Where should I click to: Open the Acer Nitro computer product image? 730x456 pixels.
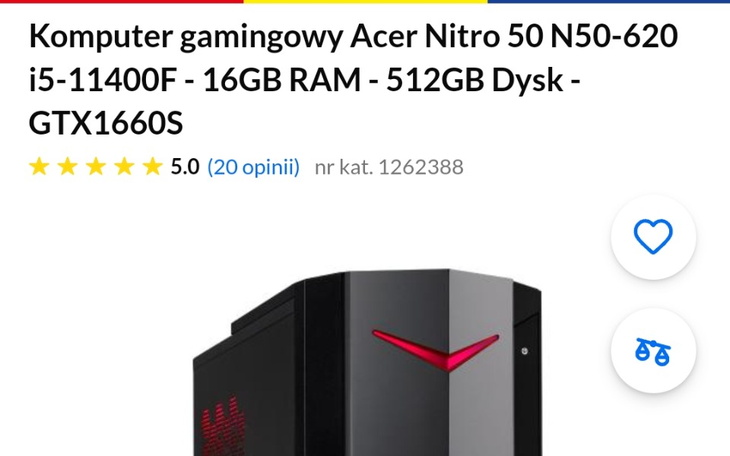tap(367, 362)
